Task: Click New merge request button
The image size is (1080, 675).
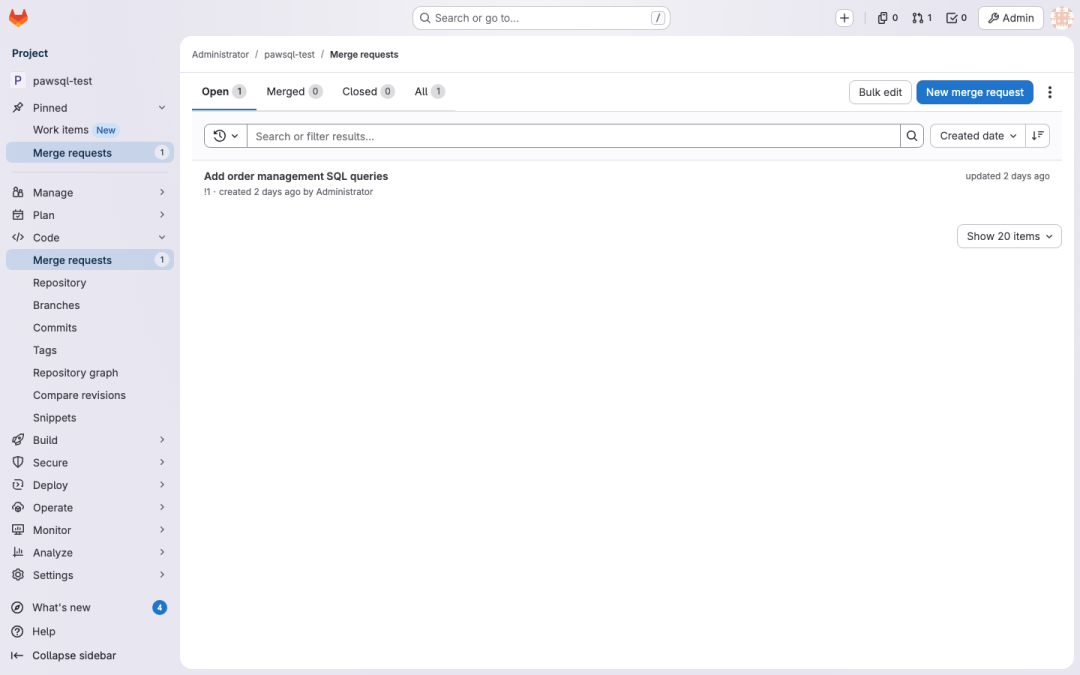Action: (975, 92)
